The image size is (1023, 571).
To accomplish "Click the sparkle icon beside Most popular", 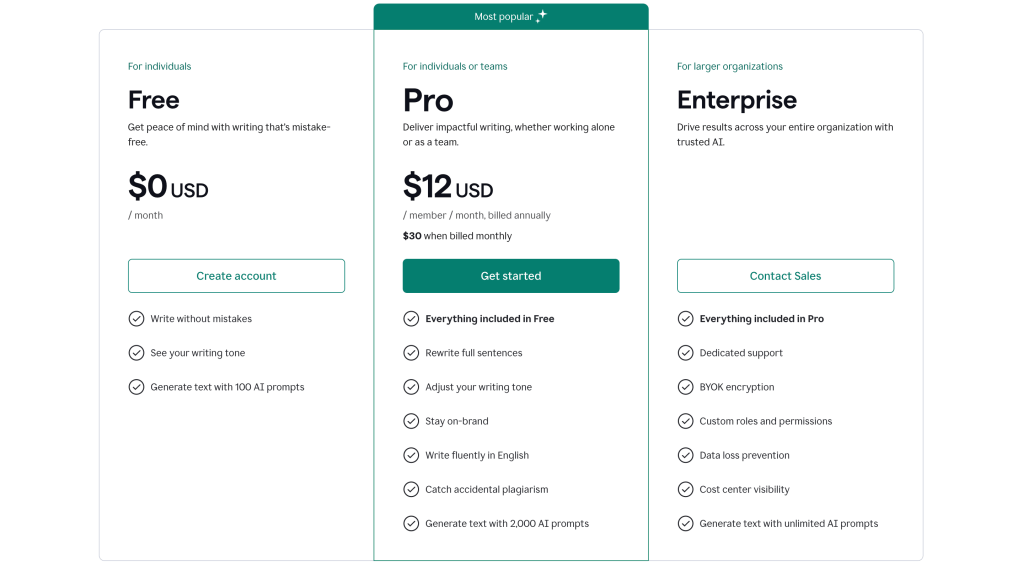I will 541,16.
